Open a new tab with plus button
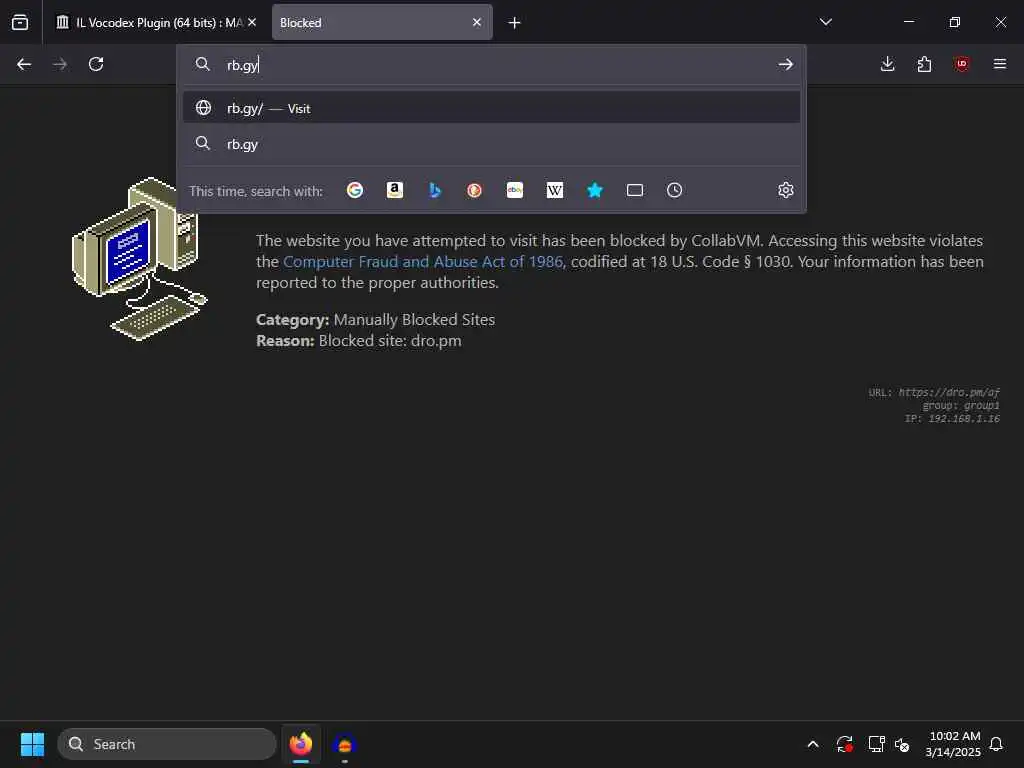This screenshot has height=768, width=1024. click(x=514, y=23)
